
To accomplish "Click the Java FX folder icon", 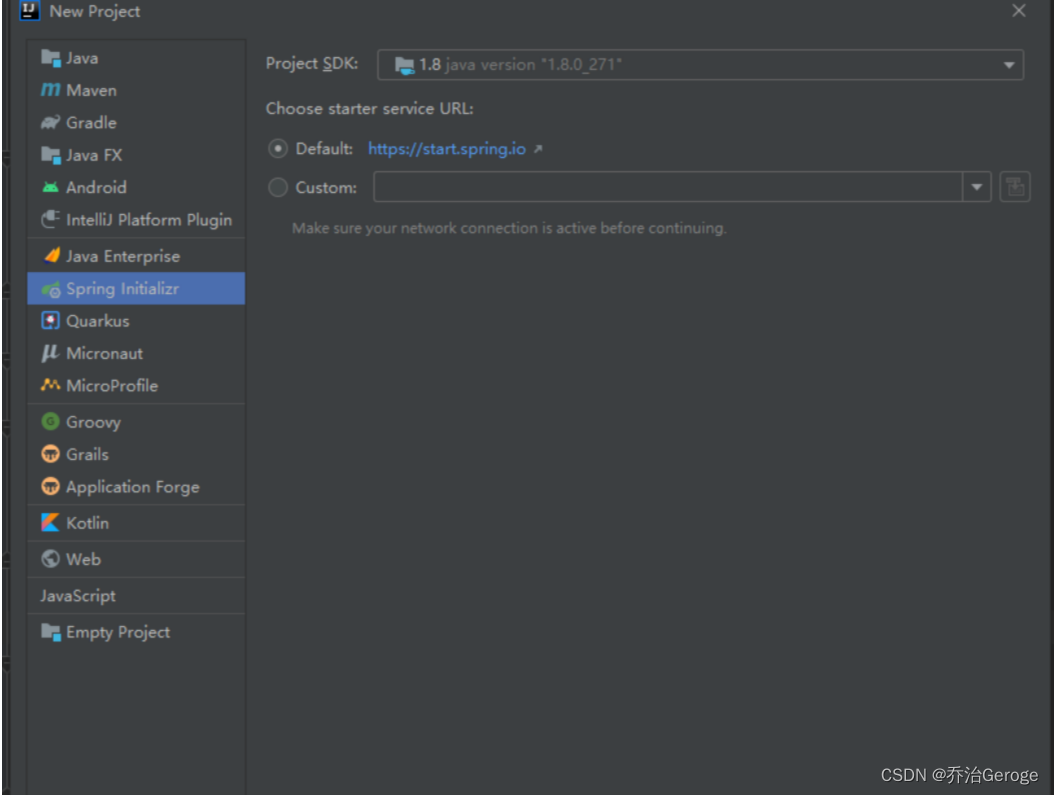I will tap(50, 155).
